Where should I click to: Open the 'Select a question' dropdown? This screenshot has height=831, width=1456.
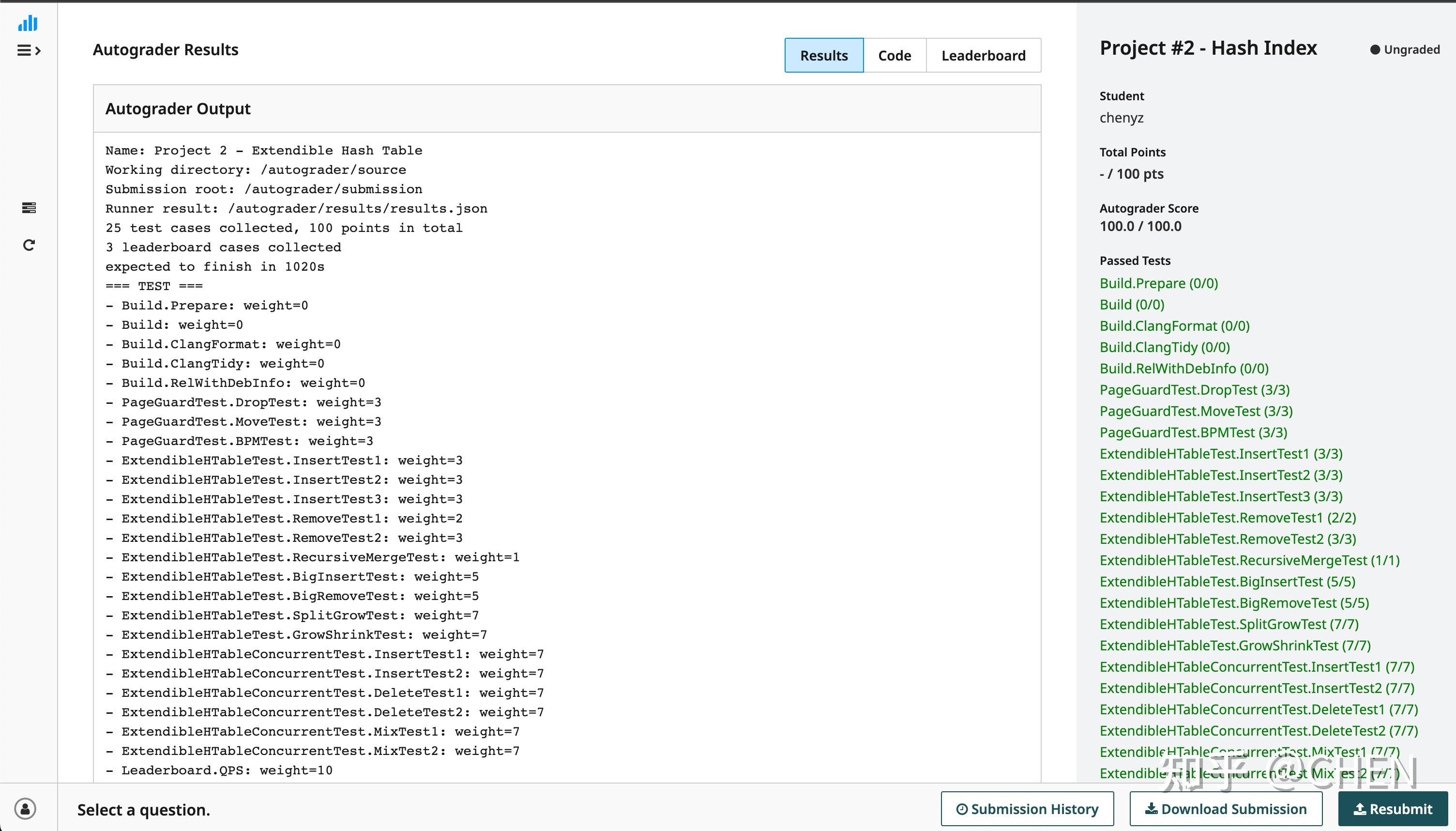click(x=144, y=809)
